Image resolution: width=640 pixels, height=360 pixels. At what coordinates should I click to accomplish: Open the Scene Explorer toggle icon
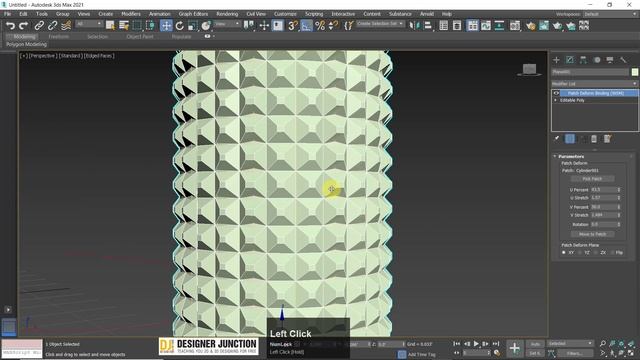click(444, 26)
